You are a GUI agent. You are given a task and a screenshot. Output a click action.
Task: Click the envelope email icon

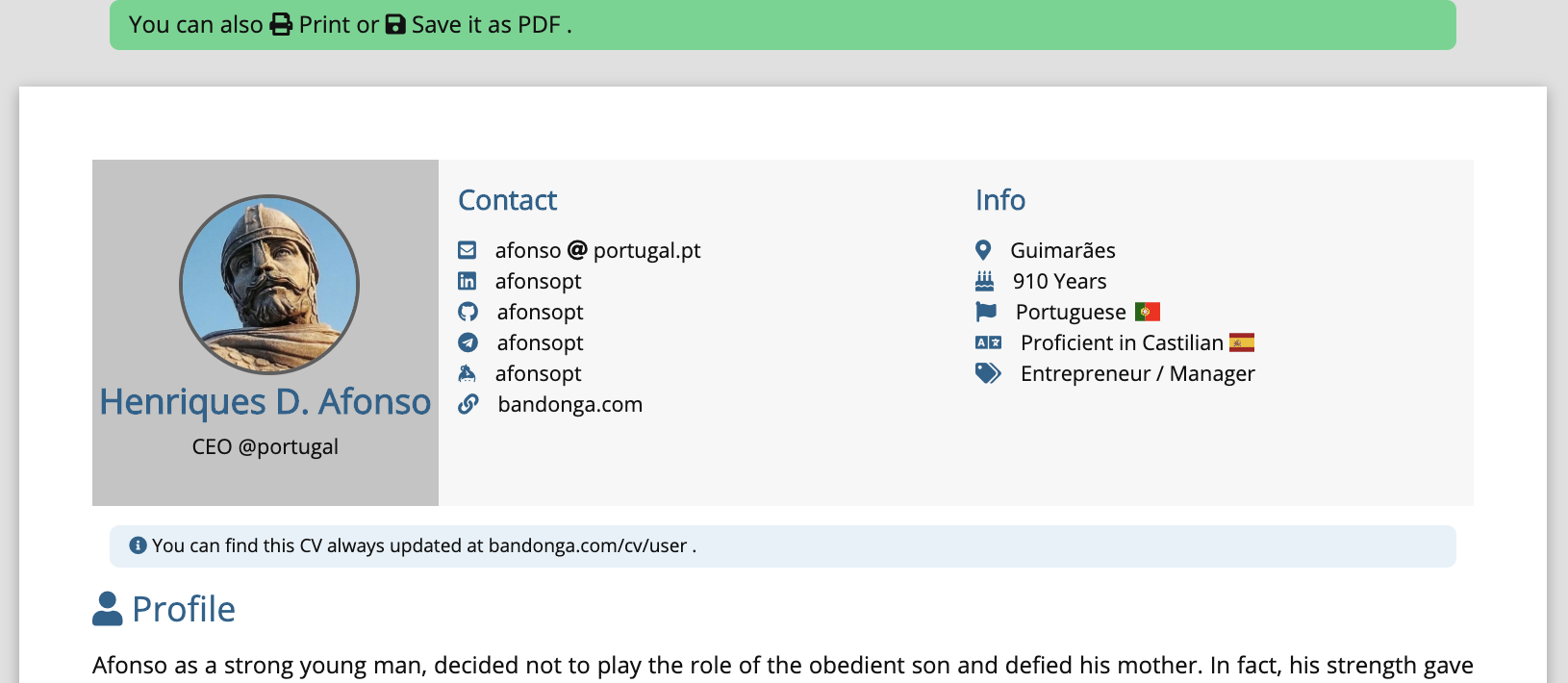[468, 250]
